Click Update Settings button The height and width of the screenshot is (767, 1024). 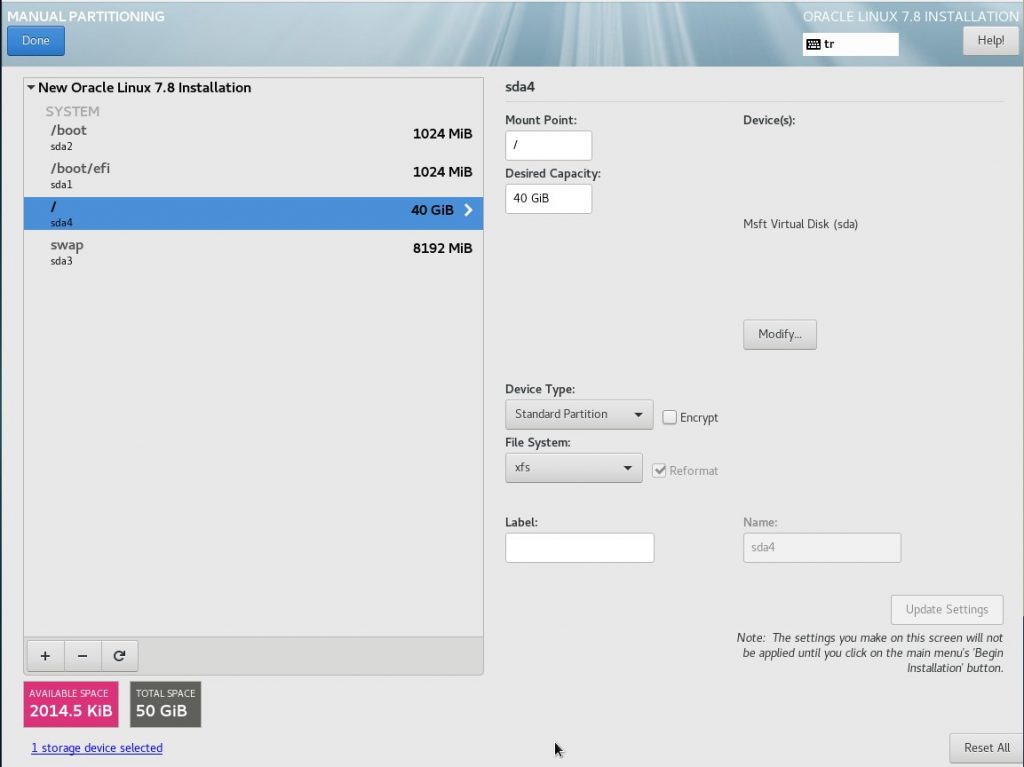point(947,609)
